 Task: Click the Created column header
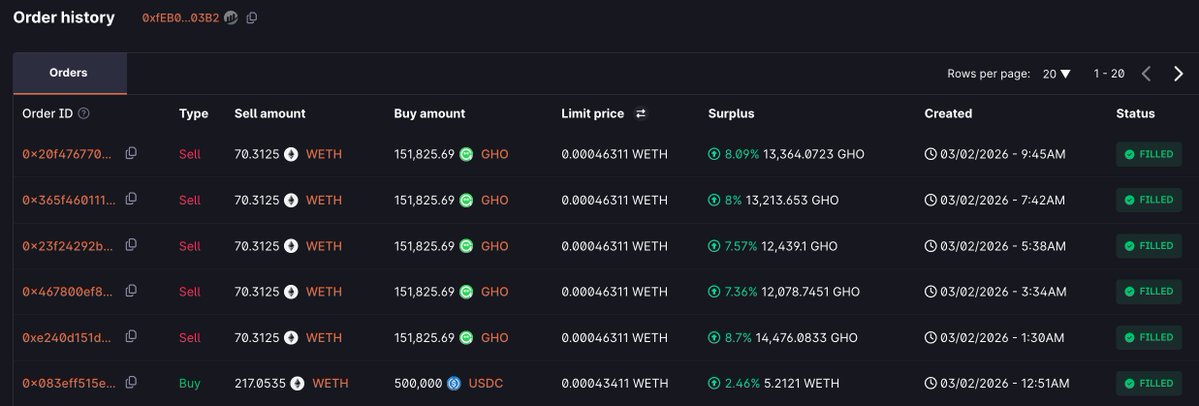point(948,114)
